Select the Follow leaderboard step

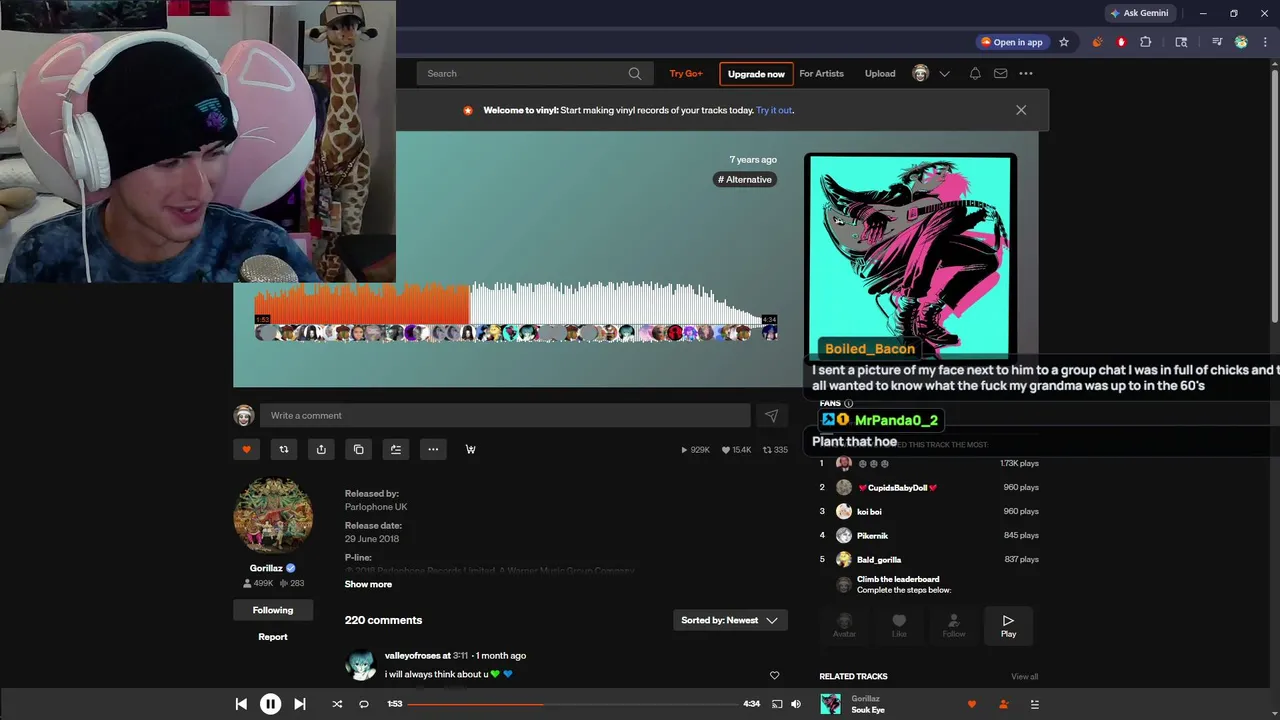coord(954,625)
